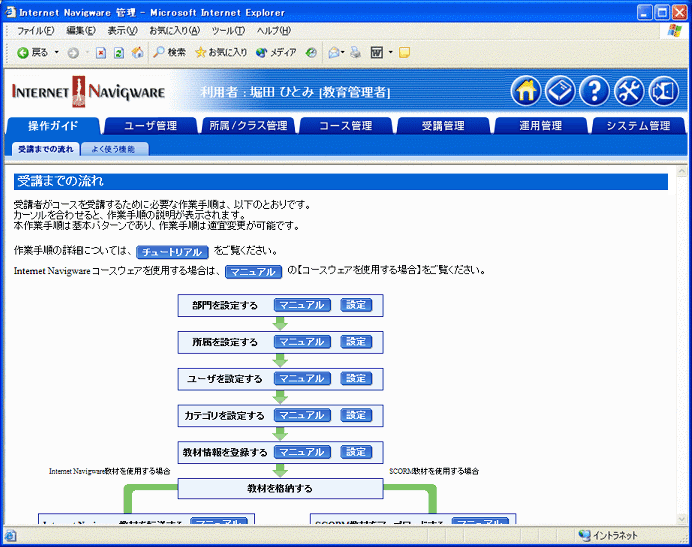This screenshot has width=692, height=547.
Task: Click the 教材を格納する step box
Action: [280, 489]
